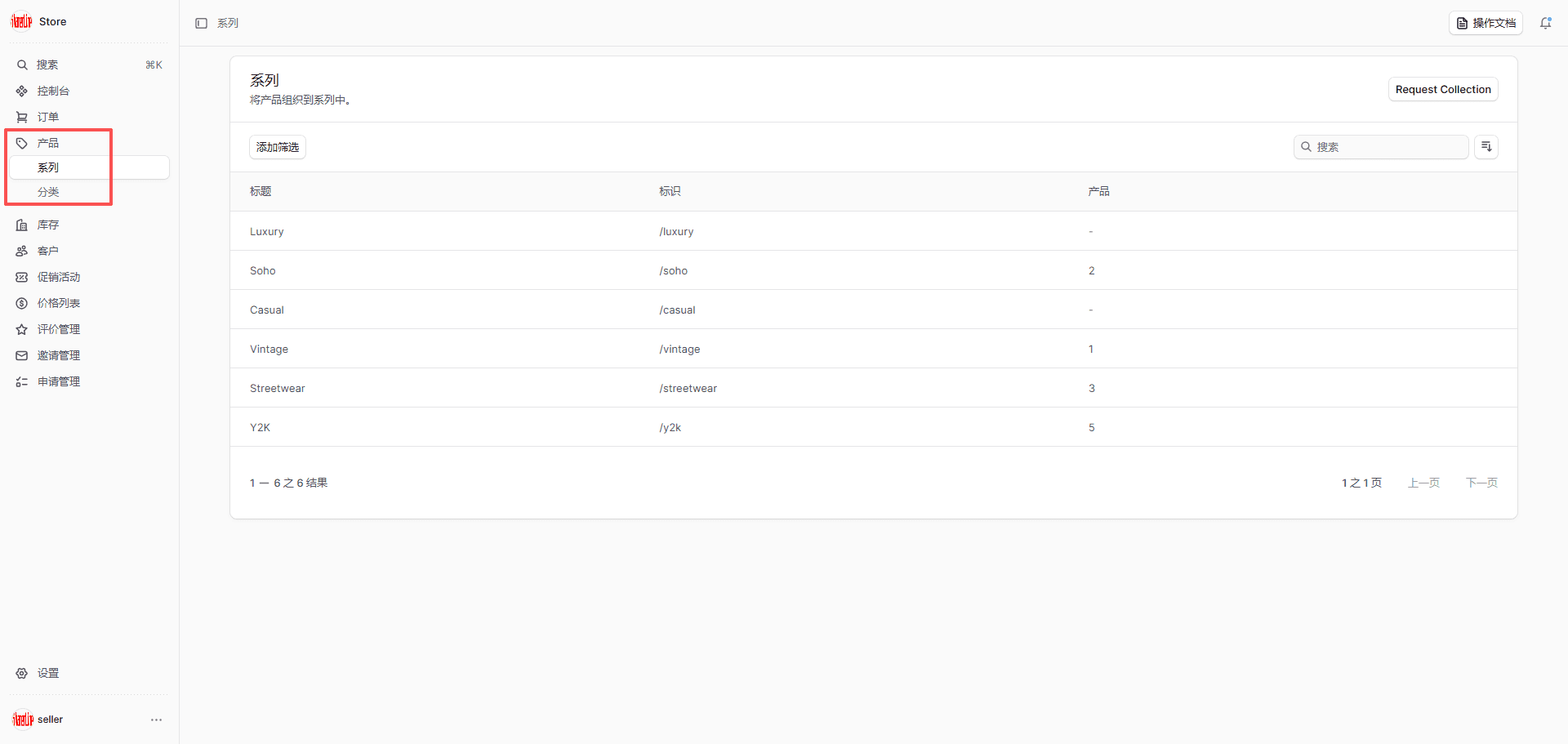This screenshot has height=744, width=1568.
Task: Open the 操作文档 documentation button
Action: click(1485, 24)
